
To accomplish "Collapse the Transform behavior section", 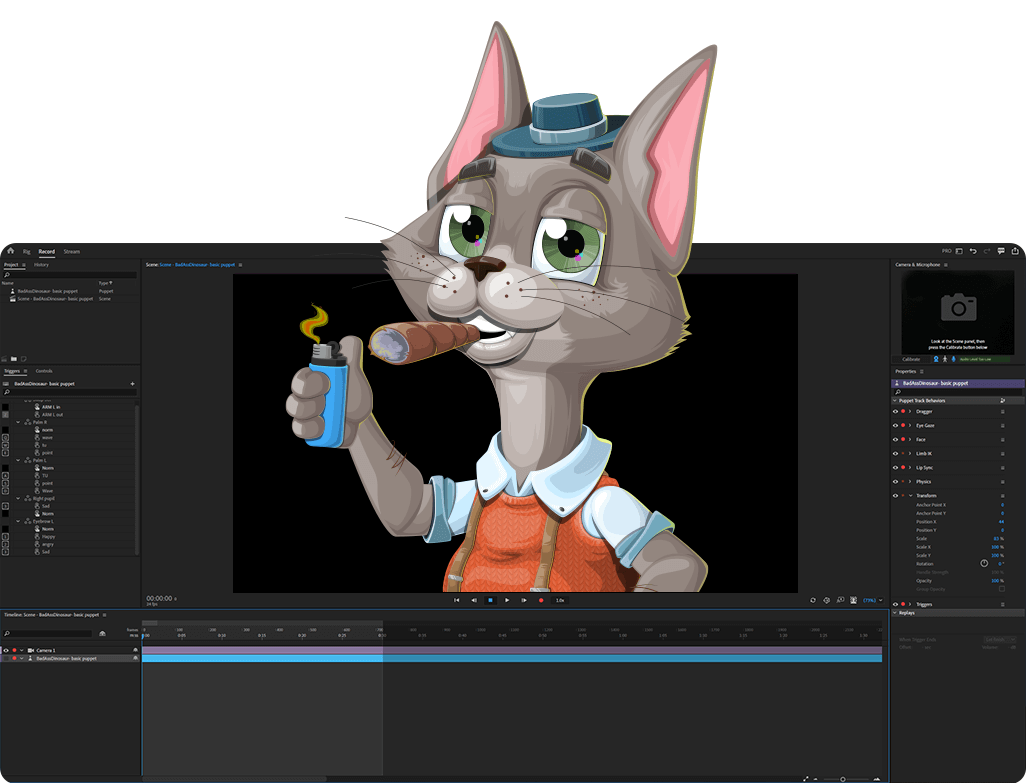I will point(910,495).
